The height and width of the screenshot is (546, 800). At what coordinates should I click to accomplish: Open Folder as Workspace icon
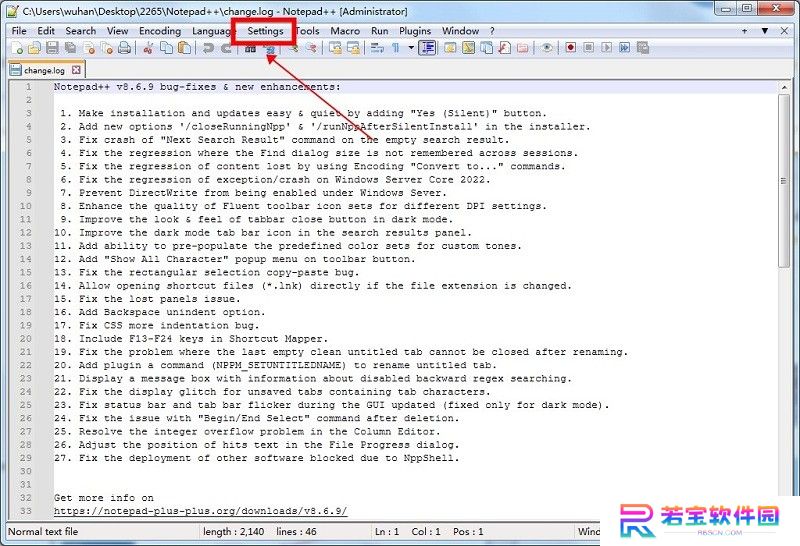522,48
